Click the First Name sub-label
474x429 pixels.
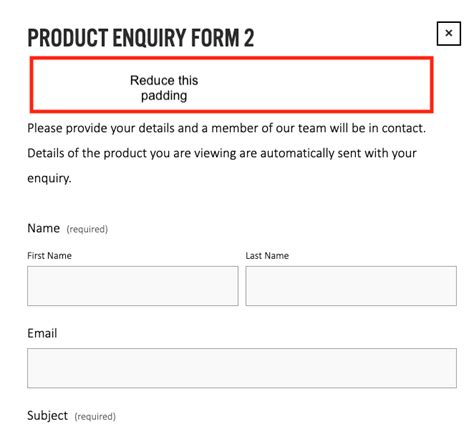tap(49, 256)
